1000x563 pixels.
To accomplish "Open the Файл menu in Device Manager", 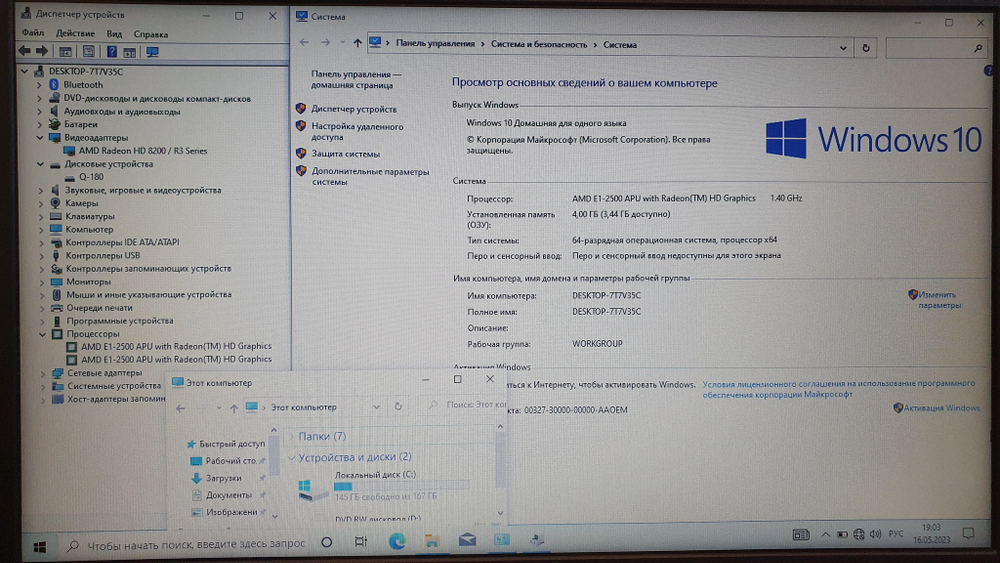I will pyautogui.click(x=33, y=33).
